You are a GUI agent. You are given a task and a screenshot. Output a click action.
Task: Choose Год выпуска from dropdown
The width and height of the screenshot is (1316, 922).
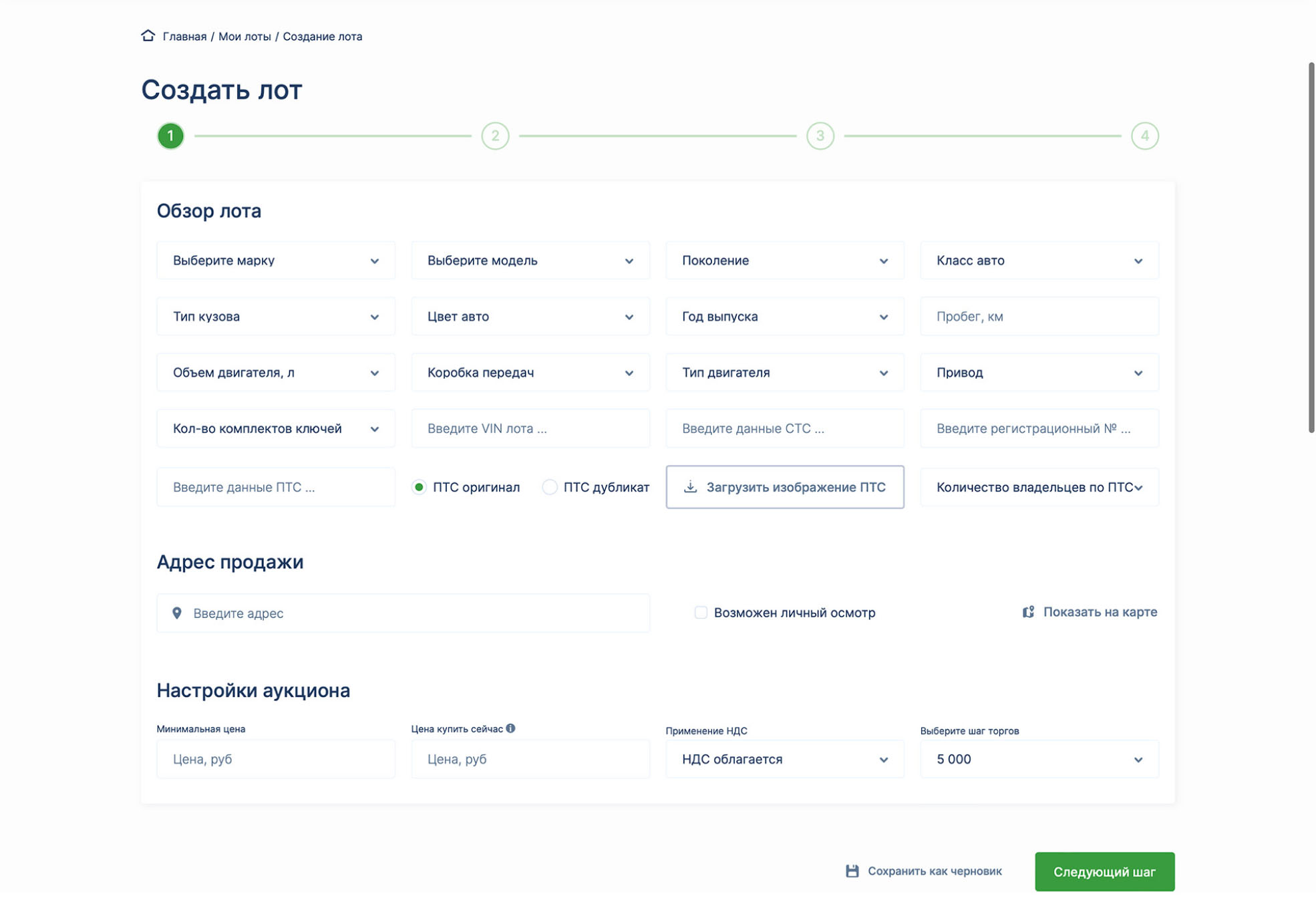click(785, 317)
